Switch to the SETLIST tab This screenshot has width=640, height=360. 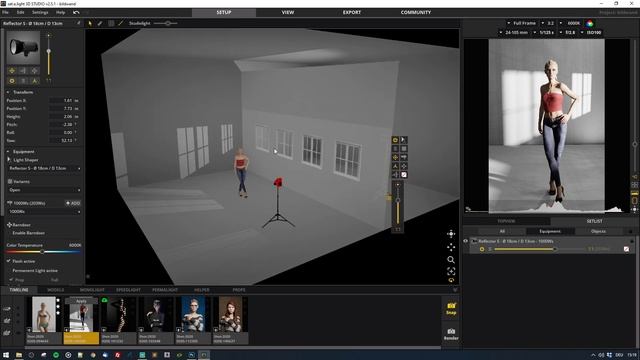click(x=594, y=221)
